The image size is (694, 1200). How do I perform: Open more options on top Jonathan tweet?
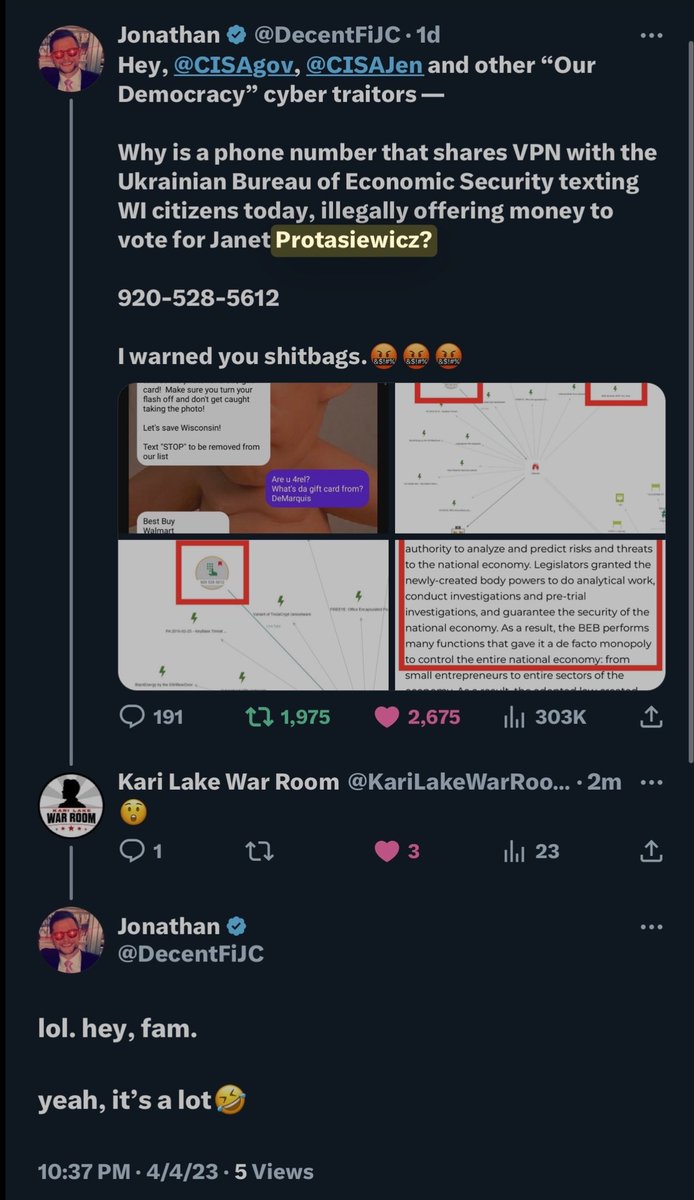coord(651,35)
